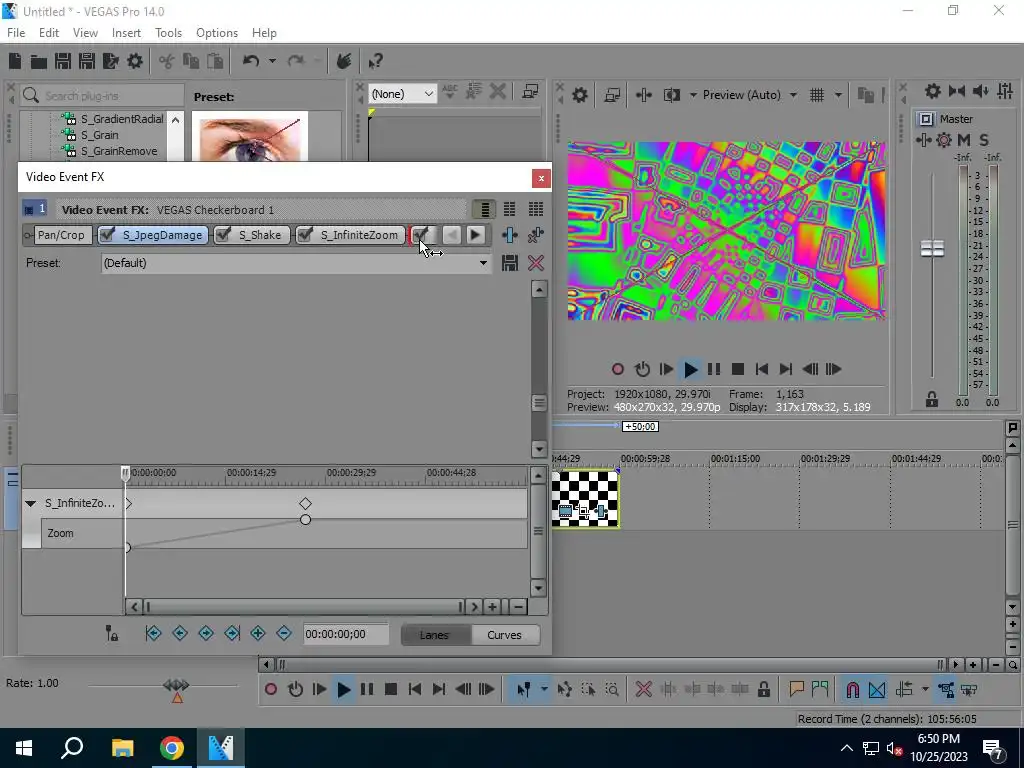
Task: Select Pan/Crop in the effects chain
Action: point(61,234)
